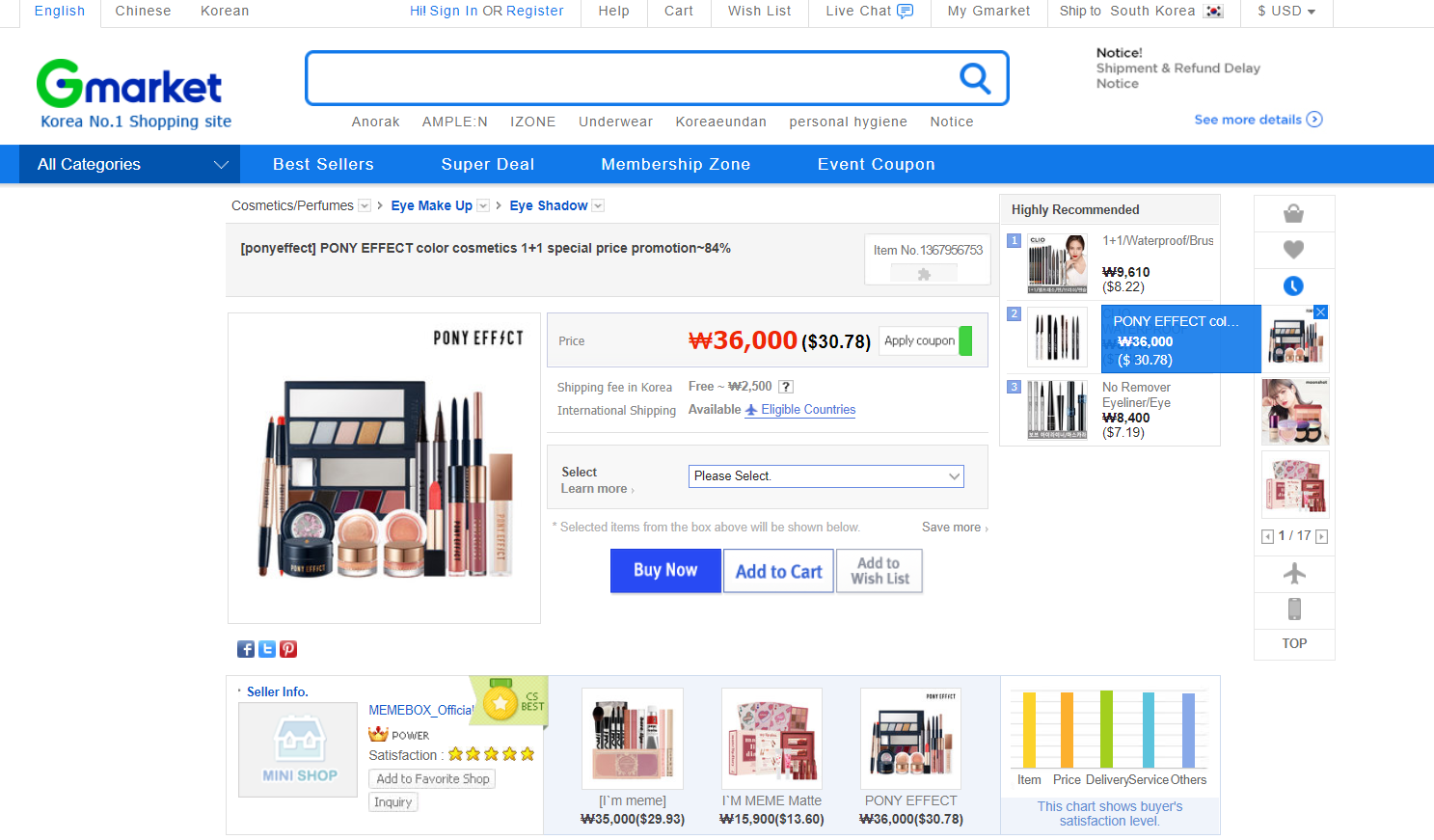Expand Eye Shadow breadcrumb dropdown
Image resolution: width=1434 pixels, height=840 pixels.
point(598,205)
